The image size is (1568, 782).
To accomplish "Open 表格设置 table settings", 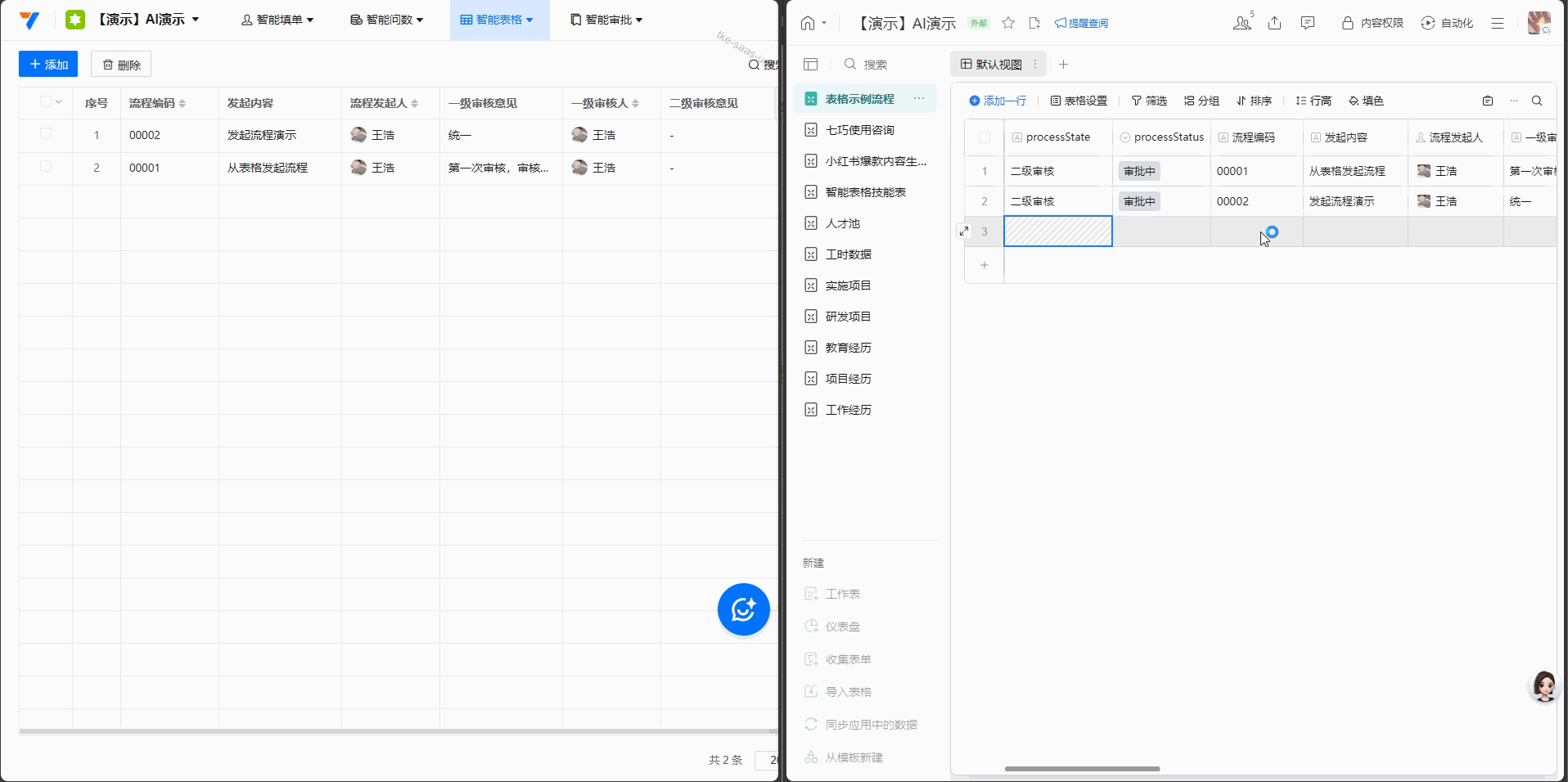I will [x=1079, y=101].
